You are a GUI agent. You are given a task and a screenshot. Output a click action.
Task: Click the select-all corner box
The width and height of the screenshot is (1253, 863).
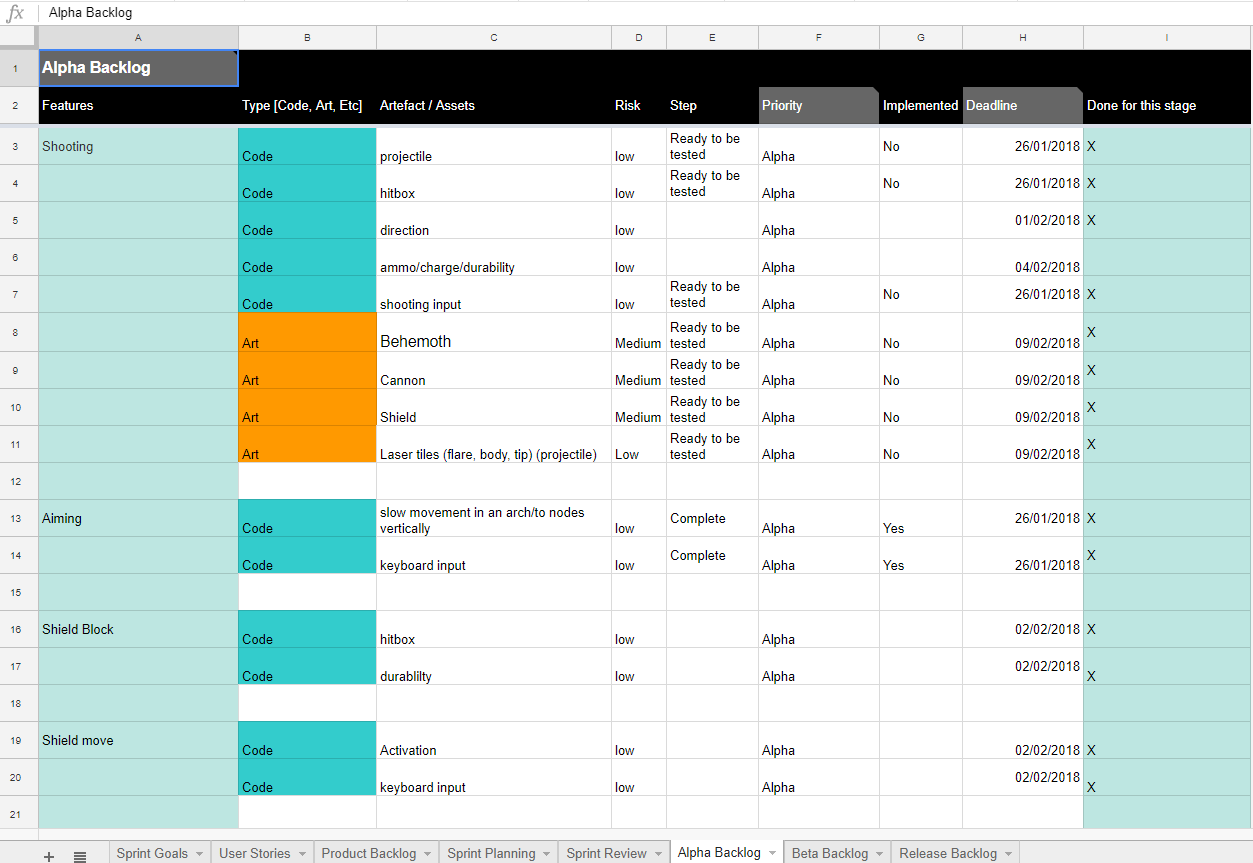click(19, 38)
